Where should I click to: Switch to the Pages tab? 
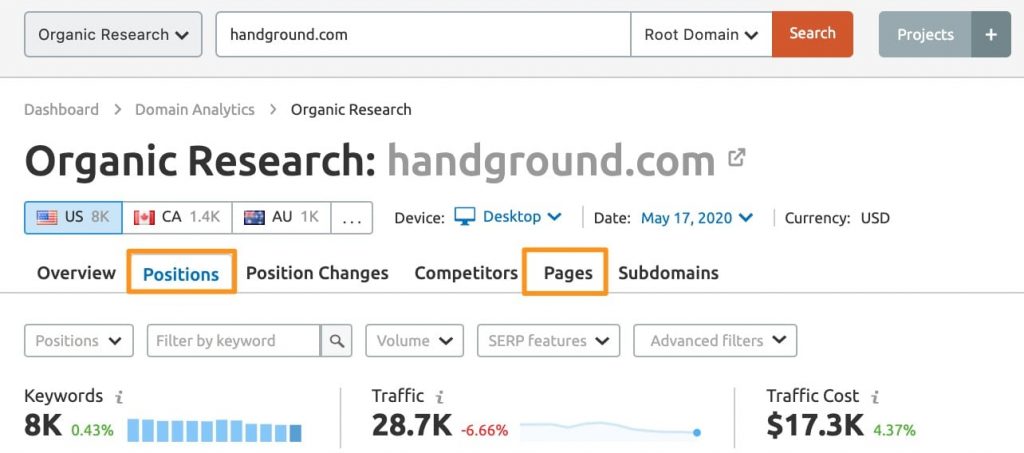click(568, 273)
